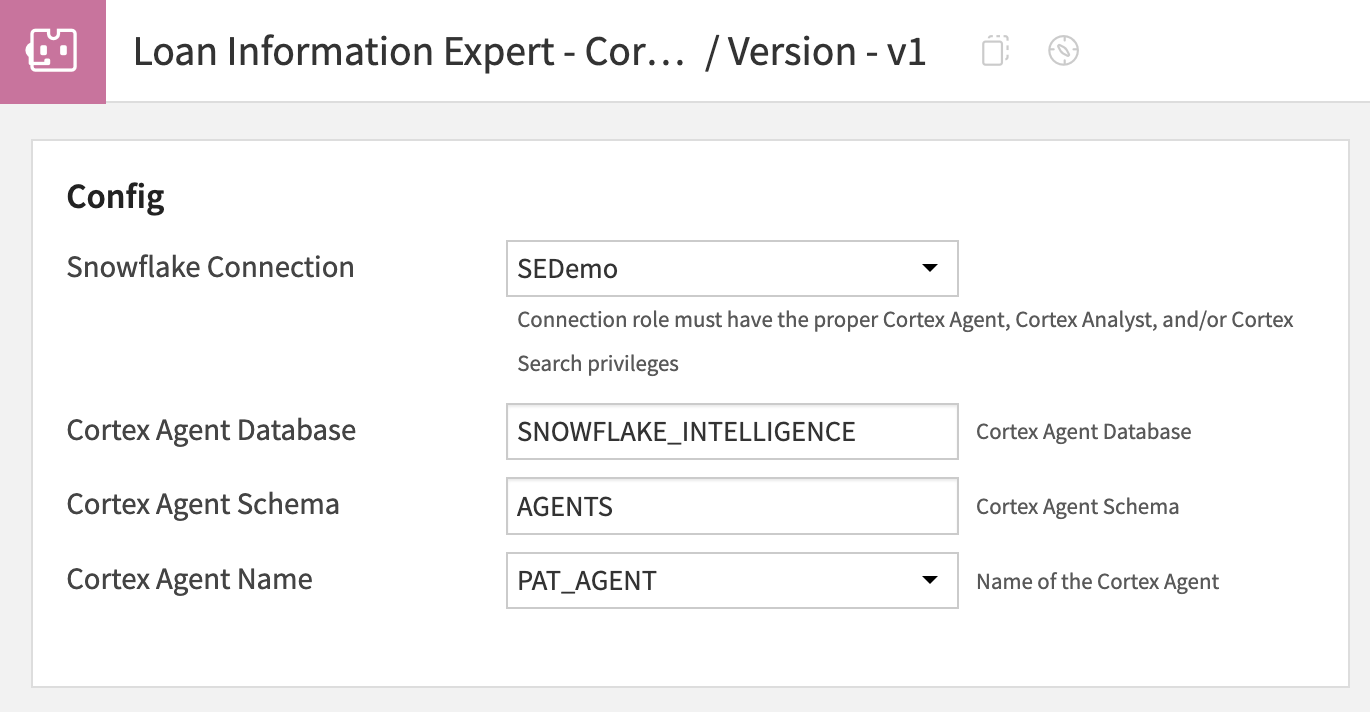Click the Config section heading
This screenshot has width=1370, height=712.
115,196
